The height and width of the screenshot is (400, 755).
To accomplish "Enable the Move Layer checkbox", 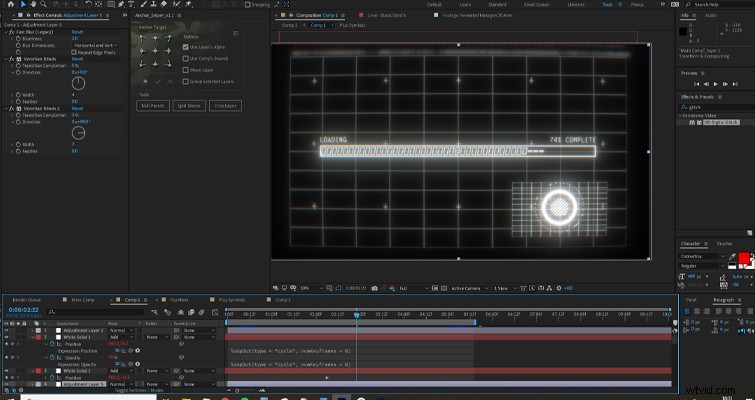I will click(185, 70).
